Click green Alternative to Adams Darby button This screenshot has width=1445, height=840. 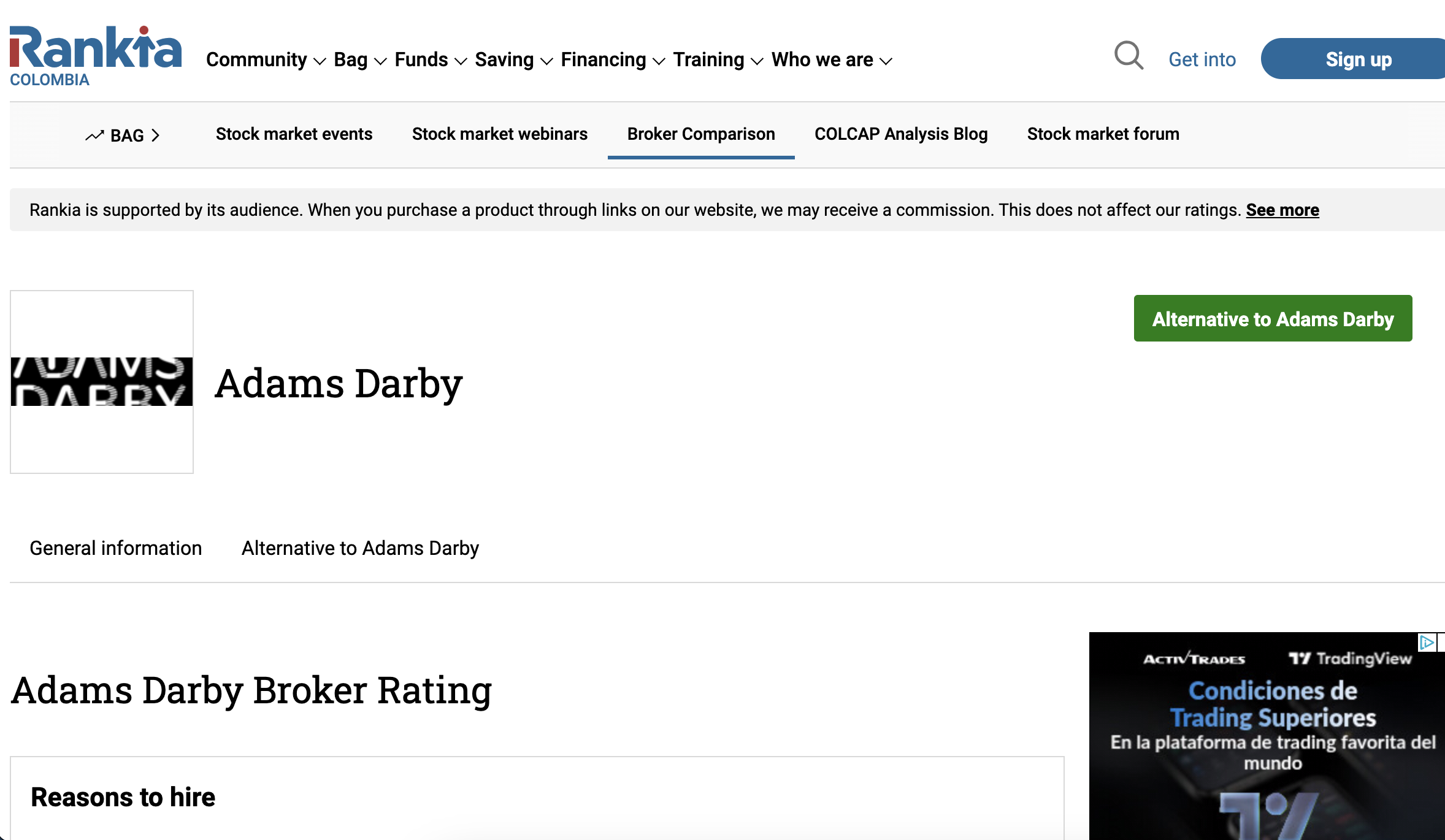point(1273,318)
